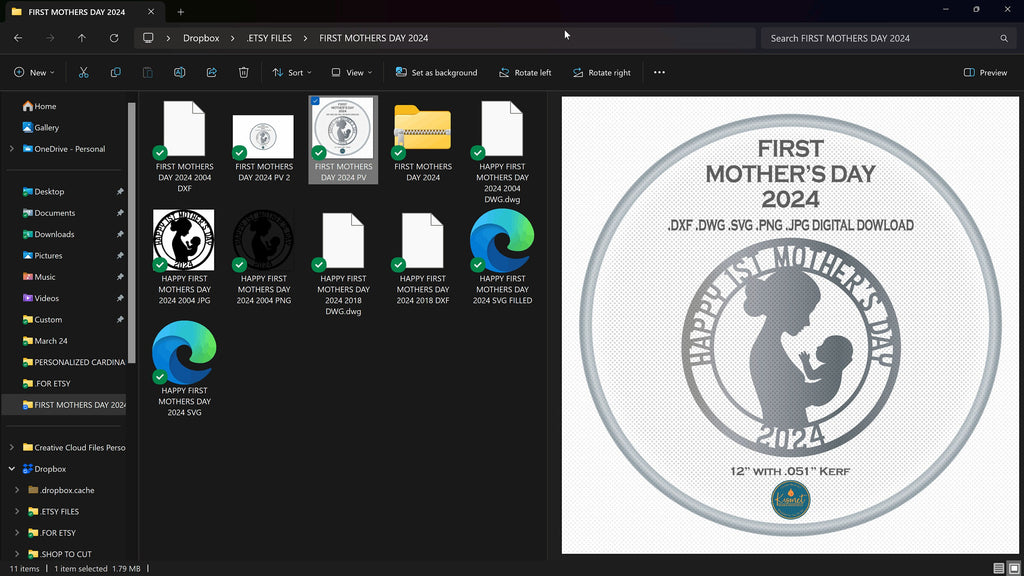Click Set as background button
This screenshot has width=1024, height=576.
436,72
